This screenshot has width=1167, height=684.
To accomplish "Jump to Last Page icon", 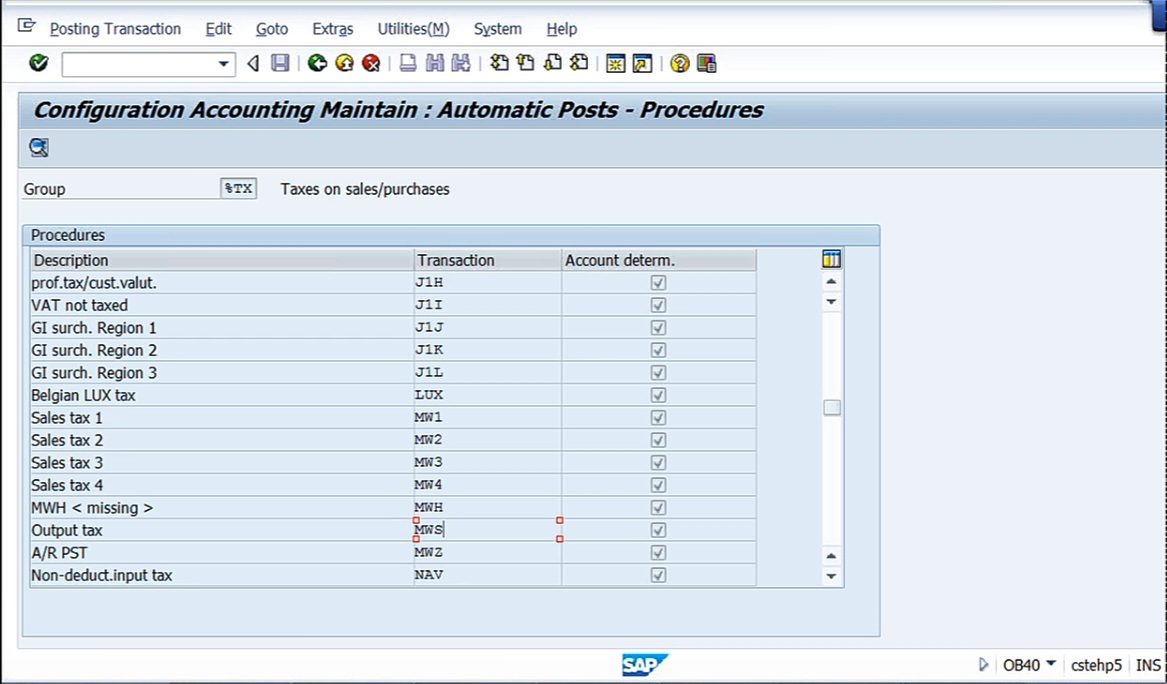I will tap(579, 63).
